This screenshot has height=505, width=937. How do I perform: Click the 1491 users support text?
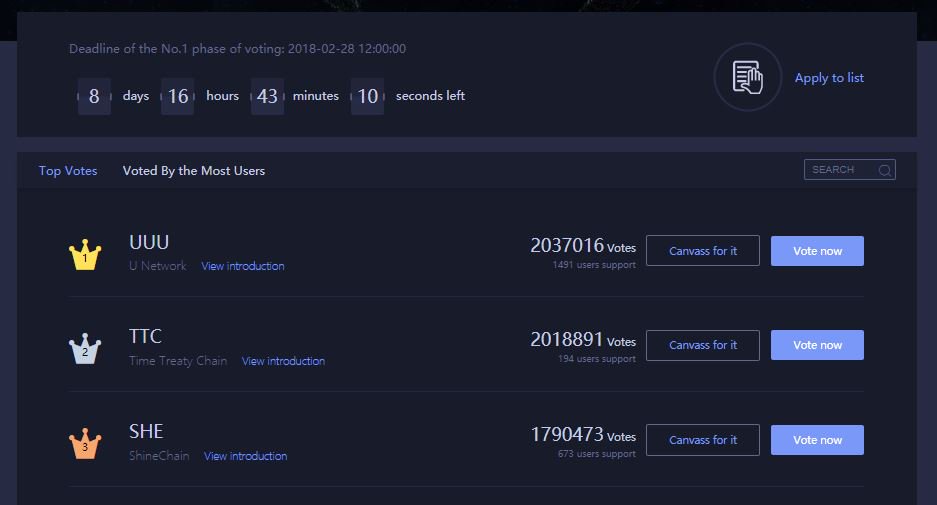coord(594,265)
